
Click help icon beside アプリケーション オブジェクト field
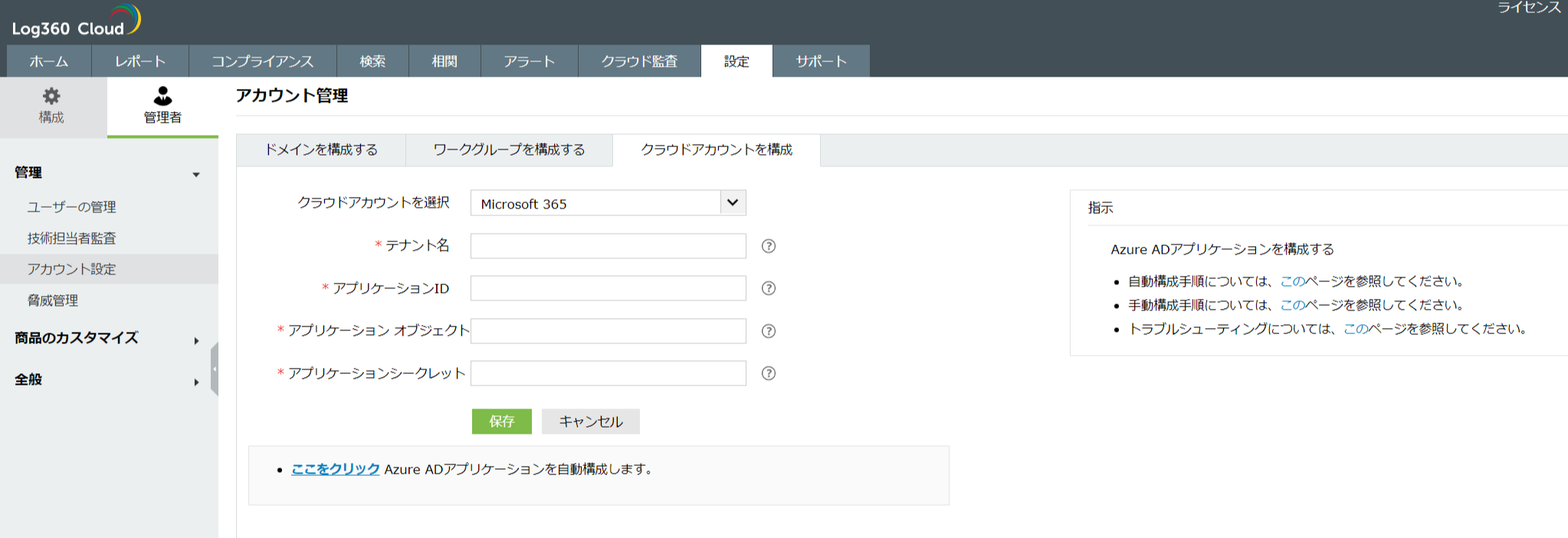coord(769,331)
